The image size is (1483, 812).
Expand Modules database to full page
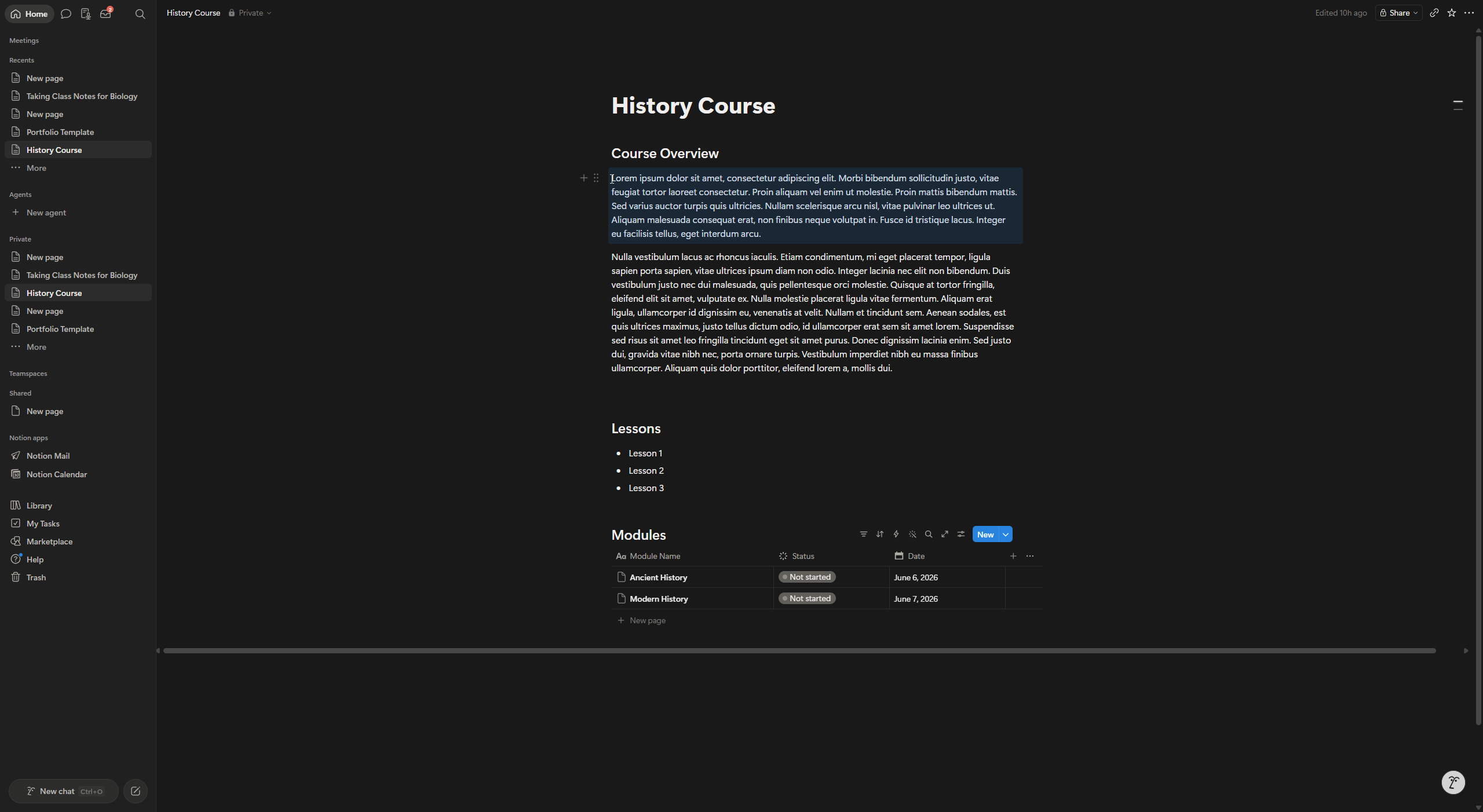[945, 534]
